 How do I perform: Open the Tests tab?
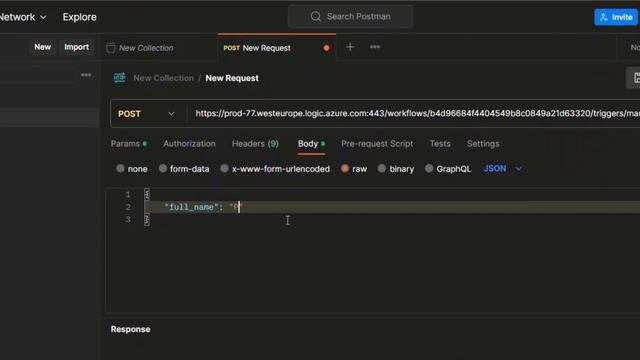pos(440,144)
